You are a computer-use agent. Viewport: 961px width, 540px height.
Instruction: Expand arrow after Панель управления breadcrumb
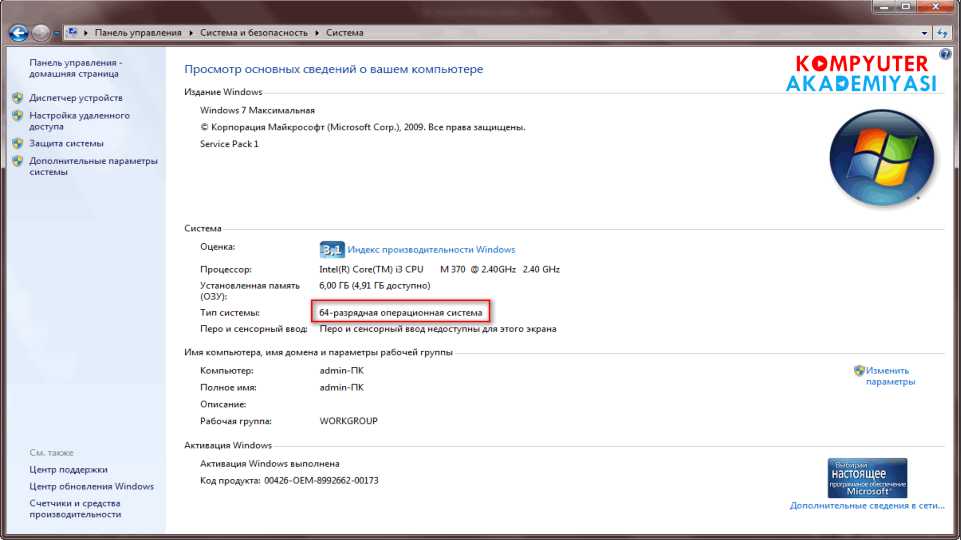(x=191, y=32)
